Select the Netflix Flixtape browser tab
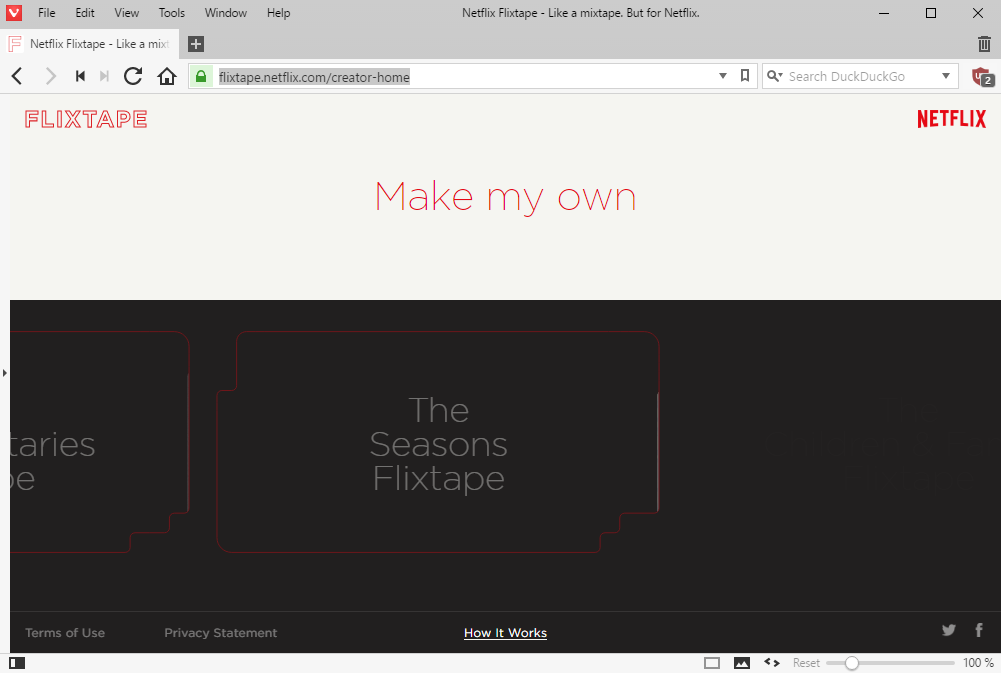The width and height of the screenshot is (1001, 673). coord(90,44)
